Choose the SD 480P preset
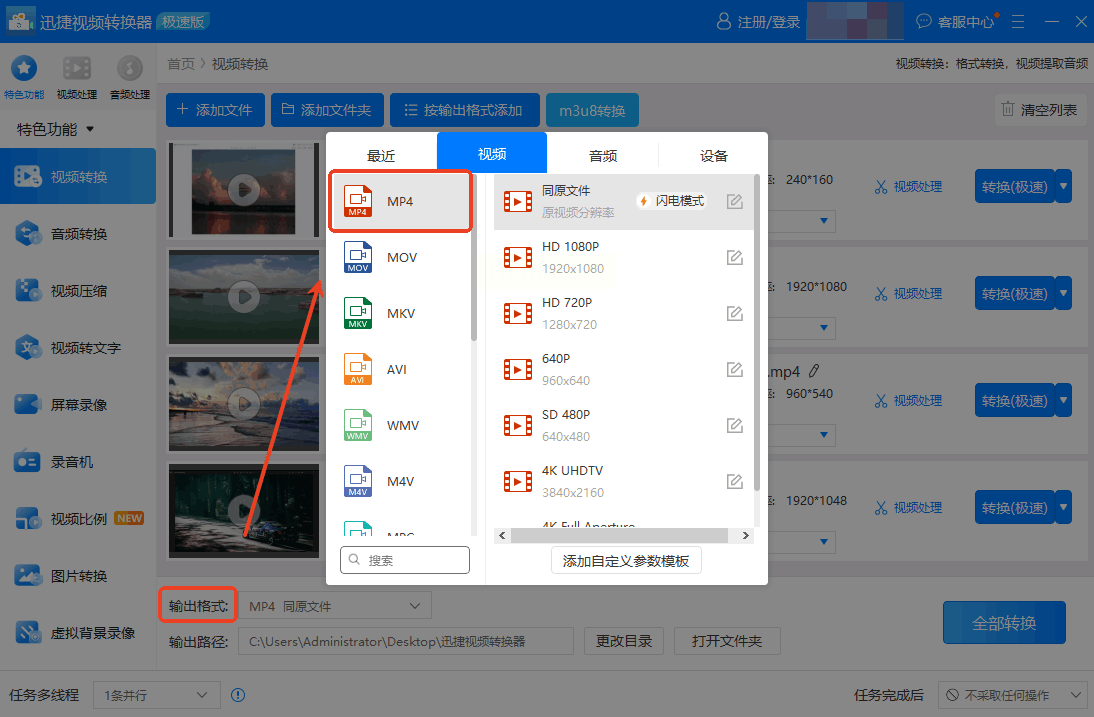 624,425
